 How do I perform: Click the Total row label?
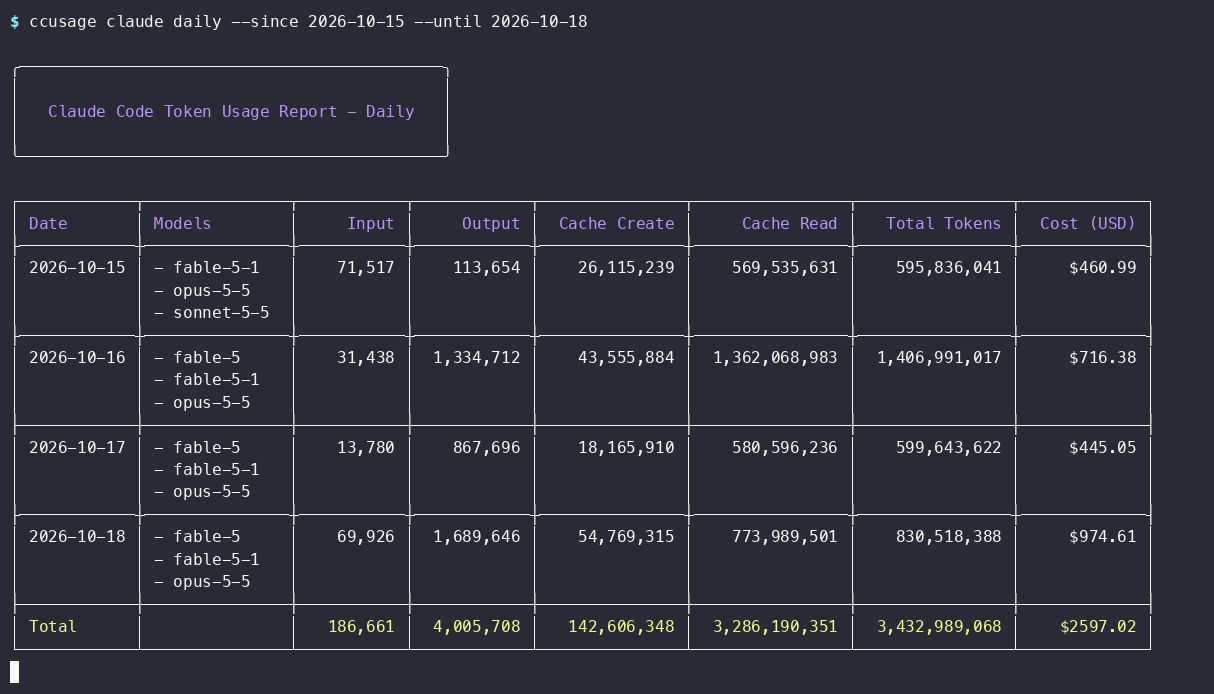(53, 626)
